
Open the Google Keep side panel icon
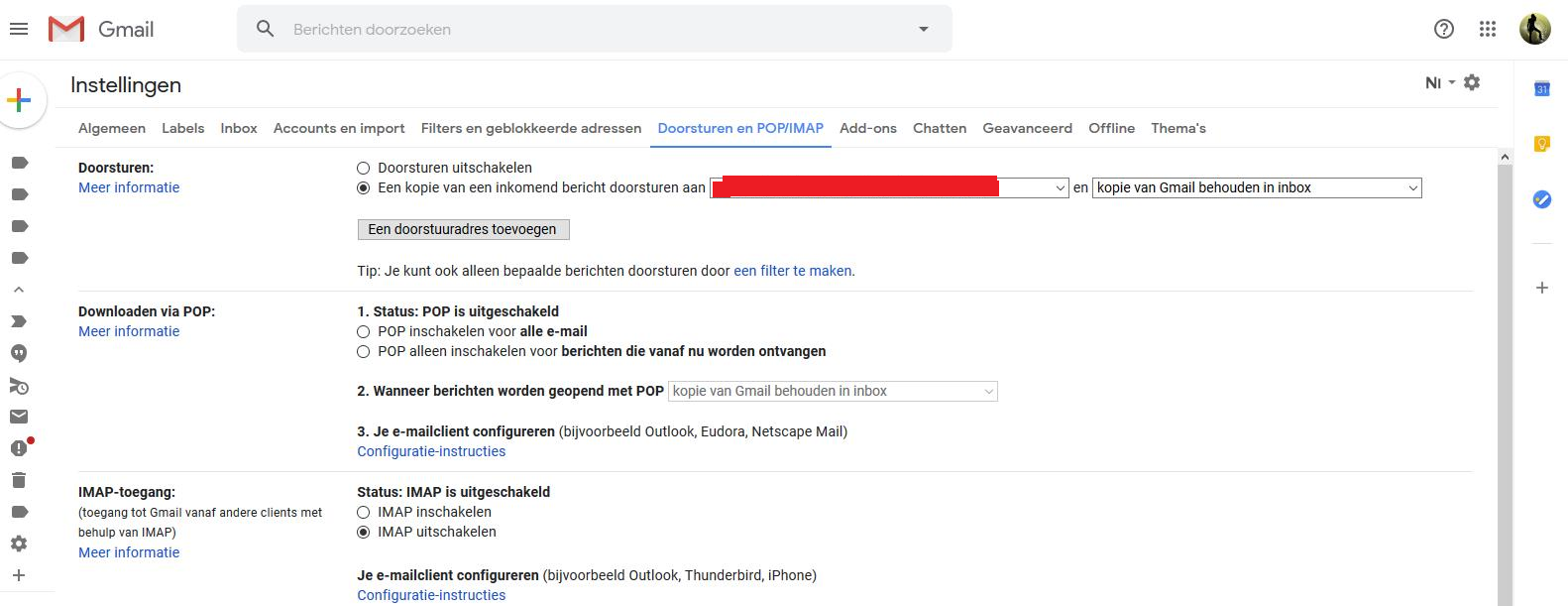click(x=1541, y=145)
